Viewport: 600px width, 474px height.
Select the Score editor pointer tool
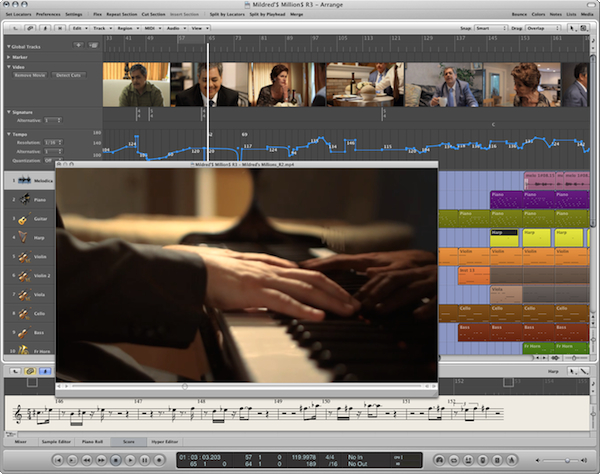(572, 371)
